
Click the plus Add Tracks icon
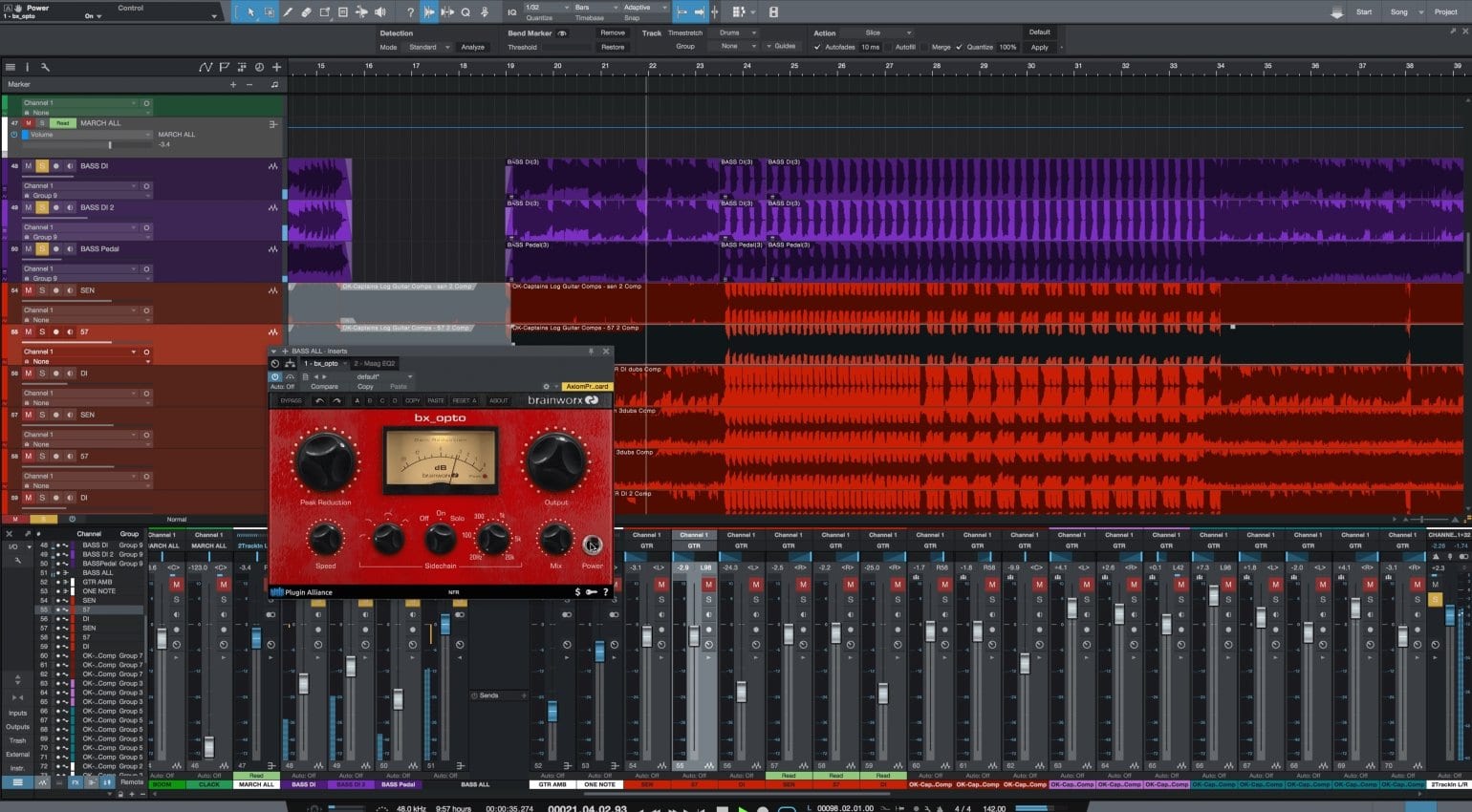(x=276, y=67)
